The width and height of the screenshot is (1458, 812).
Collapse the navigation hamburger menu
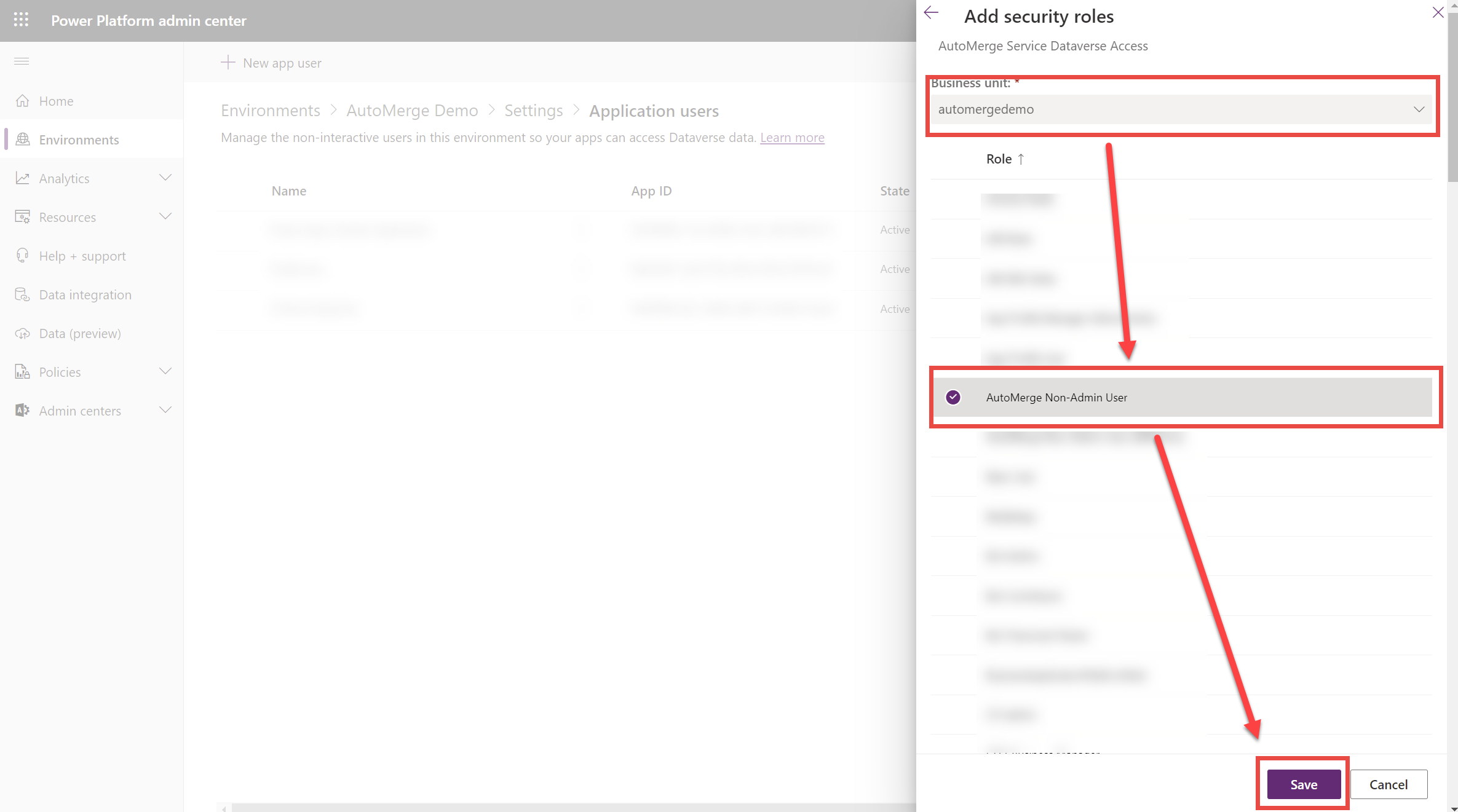[22, 61]
